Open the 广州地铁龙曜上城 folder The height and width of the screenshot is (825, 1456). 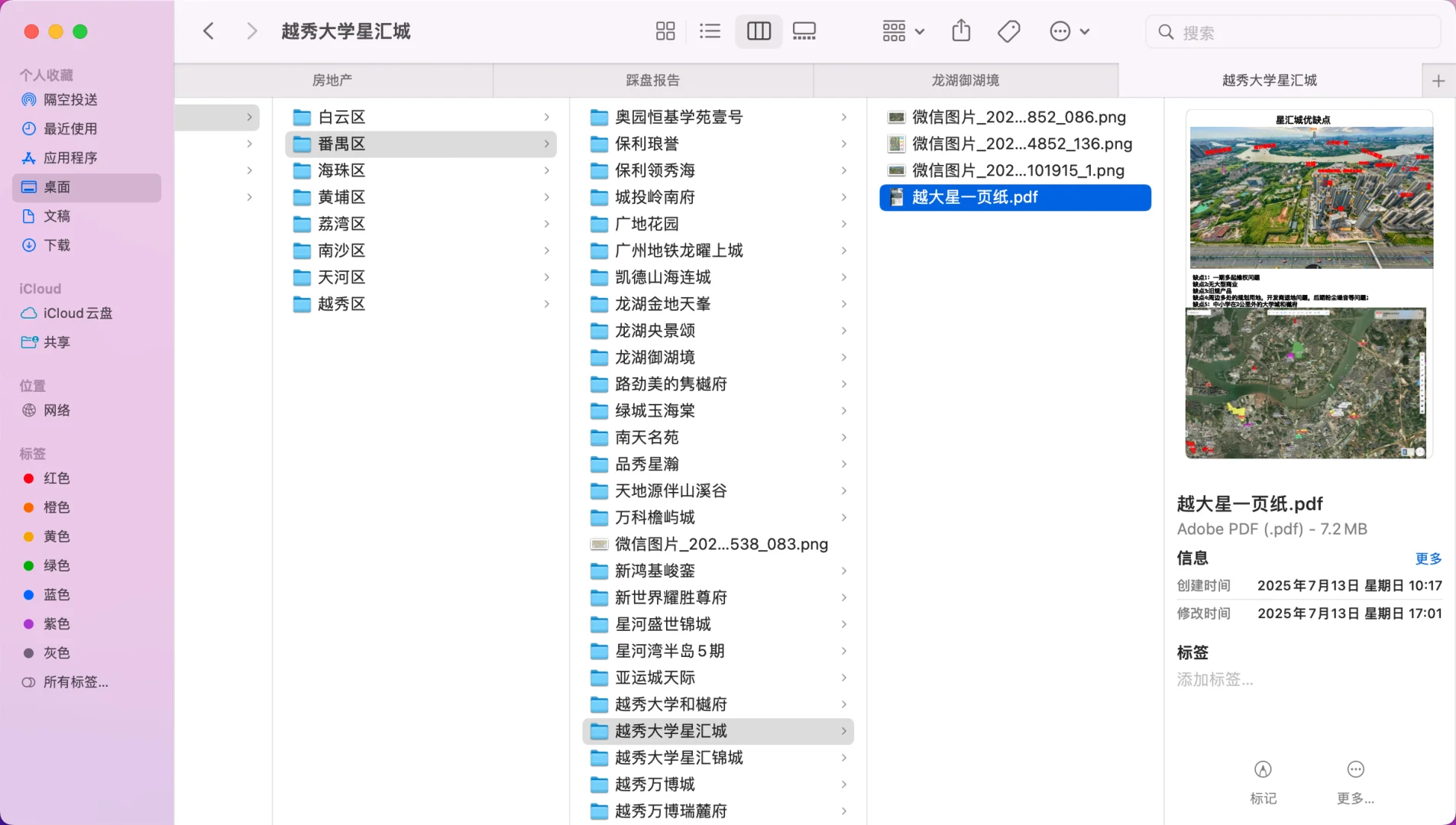(718, 251)
